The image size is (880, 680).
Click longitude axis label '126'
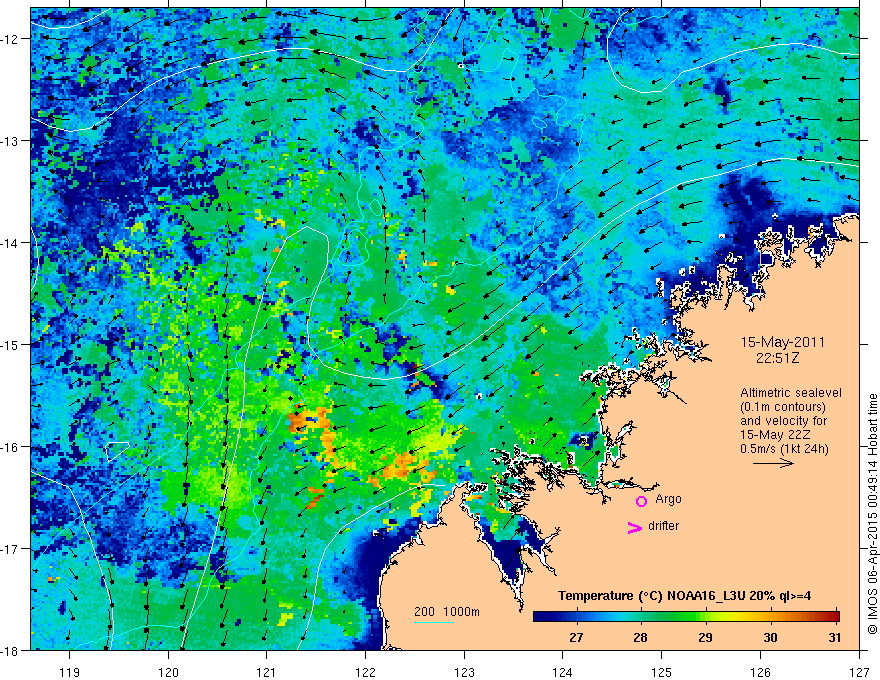(x=760, y=672)
